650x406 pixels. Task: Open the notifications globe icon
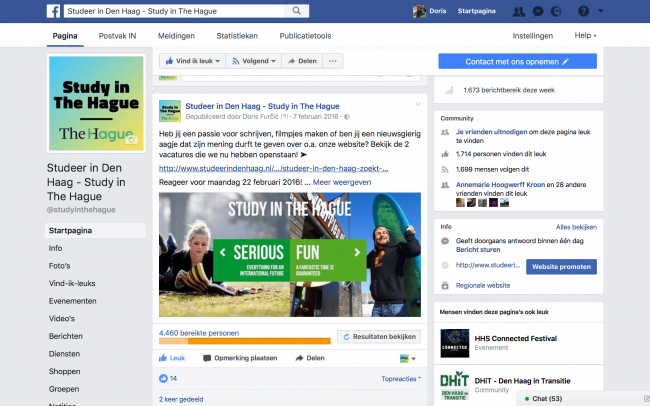point(557,10)
